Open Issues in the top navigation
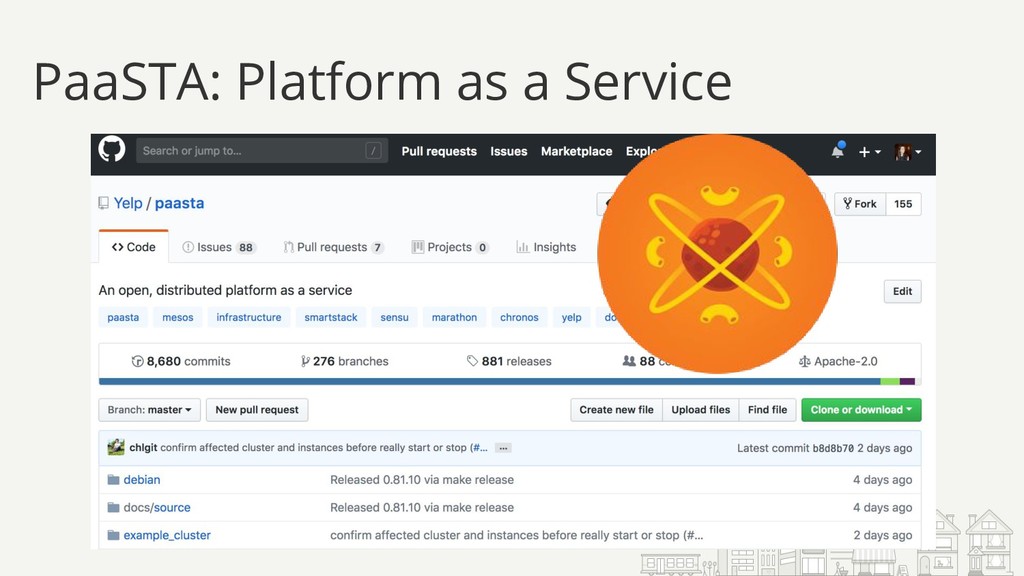Viewport: 1024px width, 576px height. (509, 151)
